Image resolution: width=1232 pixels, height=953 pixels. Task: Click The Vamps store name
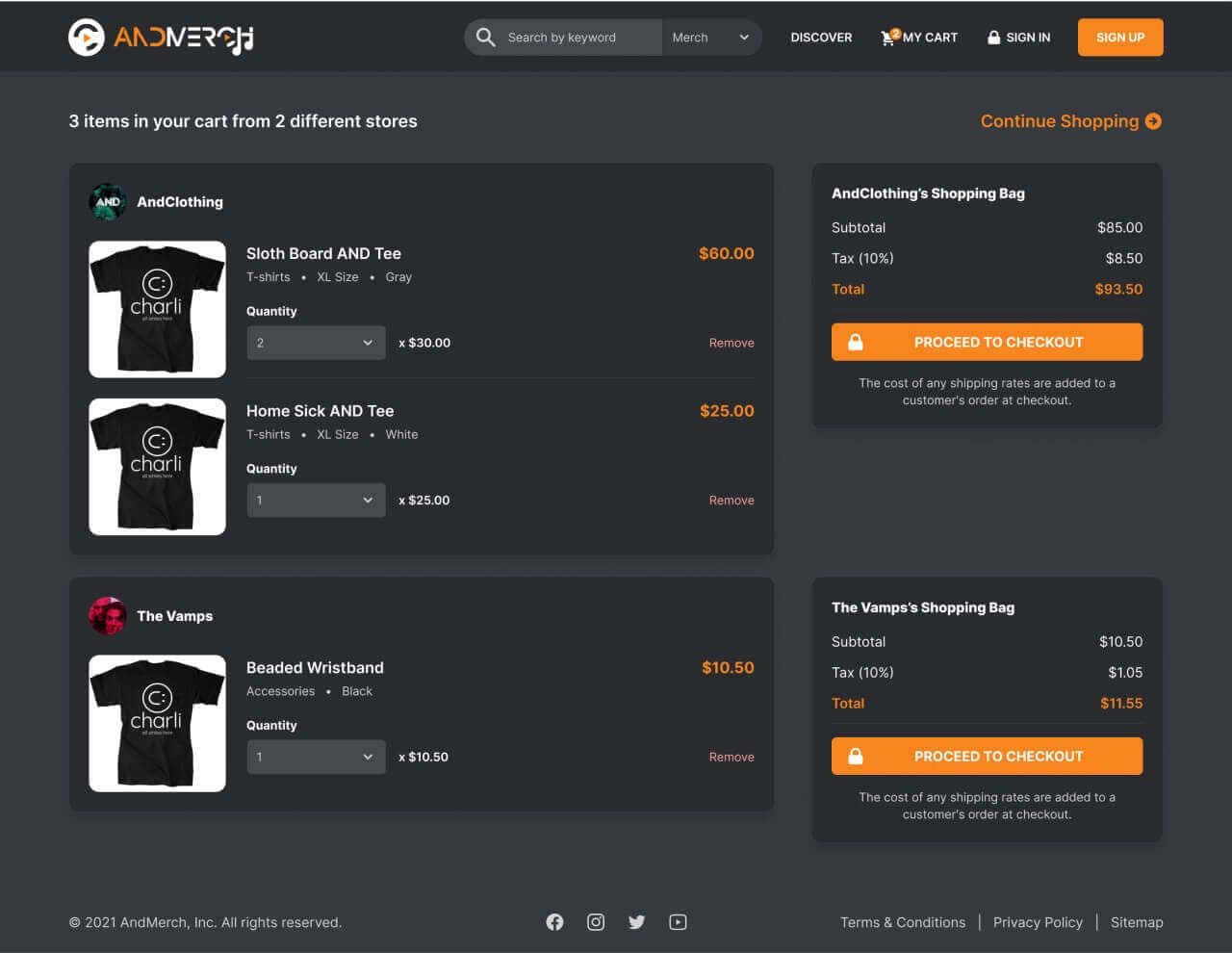[x=174, y=616]
